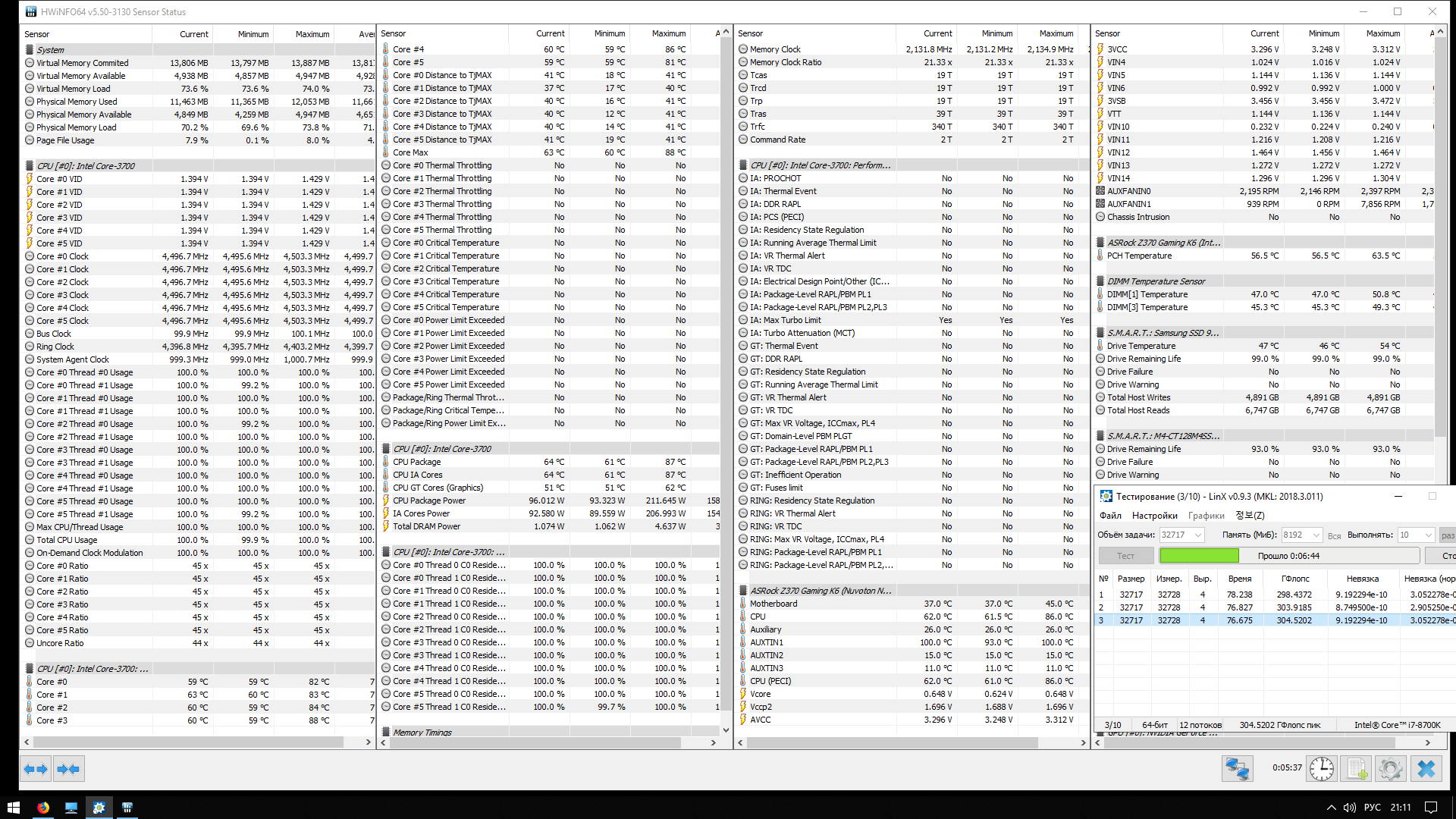
Task: Open HWiNFO sensor settings gear icon
Action: tap(1391, 769)
